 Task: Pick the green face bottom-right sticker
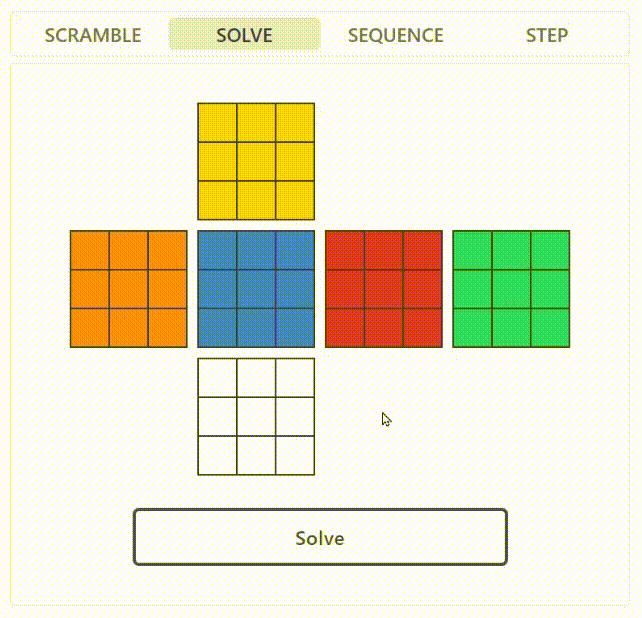550,328
